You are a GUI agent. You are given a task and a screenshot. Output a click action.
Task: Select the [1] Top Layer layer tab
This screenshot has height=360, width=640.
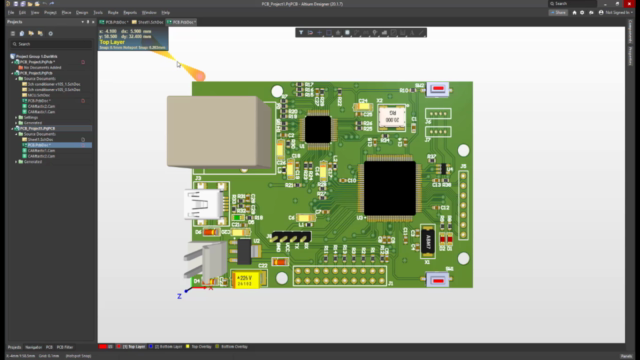coord(131,347)
